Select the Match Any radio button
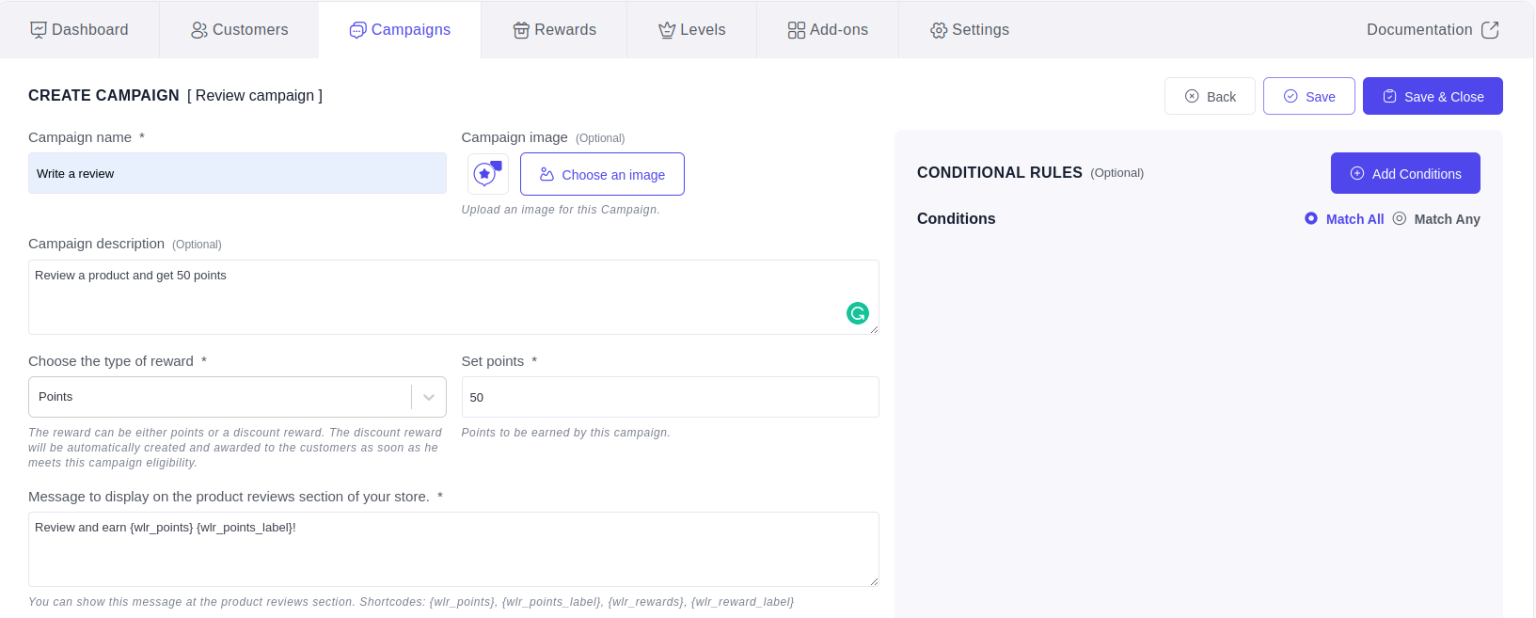 pos(1399,218)
